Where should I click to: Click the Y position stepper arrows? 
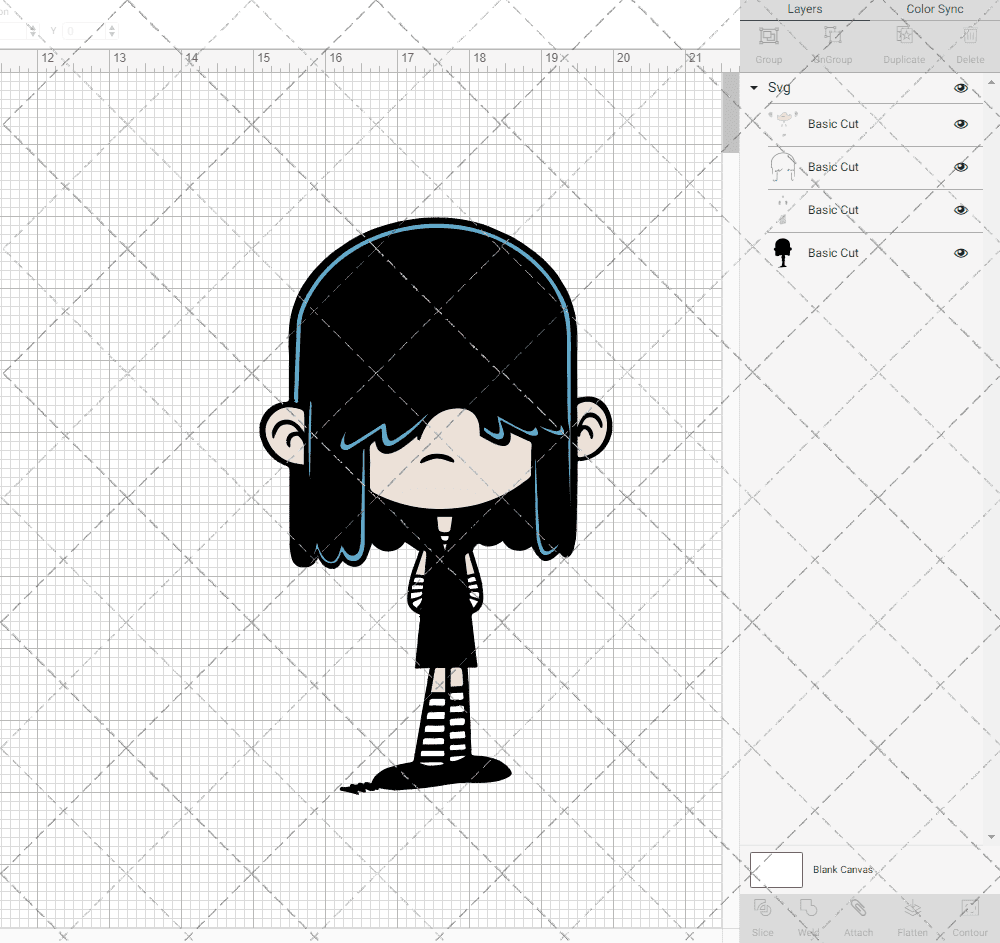pyautogui.click(x=112, y=31)
